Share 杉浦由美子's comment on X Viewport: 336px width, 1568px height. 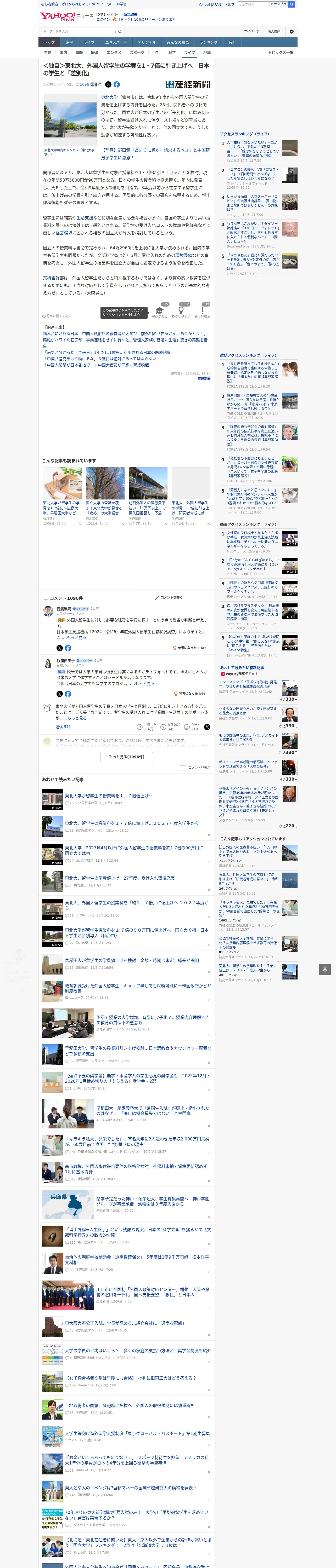click(x=60, y=694)
